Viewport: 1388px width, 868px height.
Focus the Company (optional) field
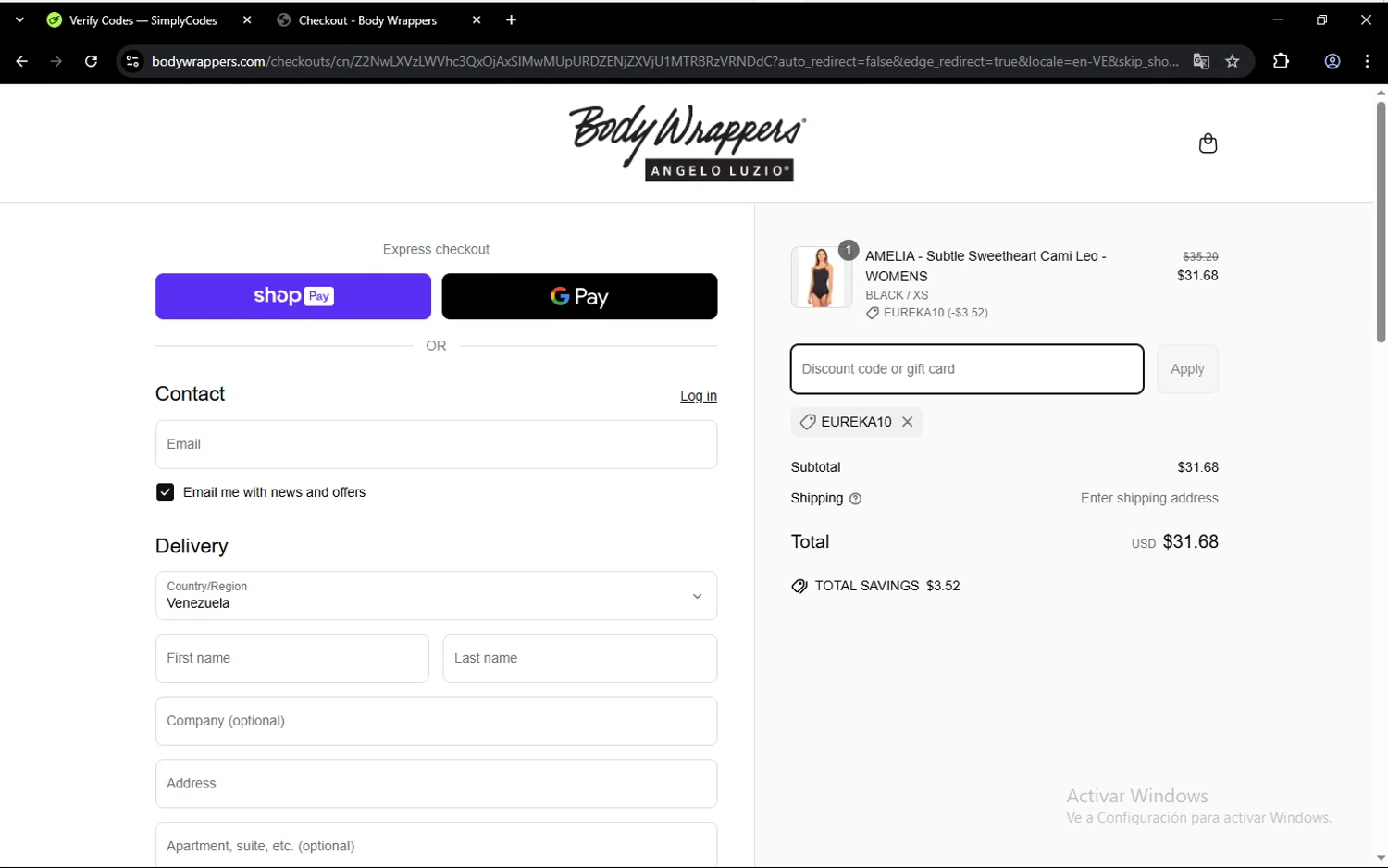click(436, 721)
